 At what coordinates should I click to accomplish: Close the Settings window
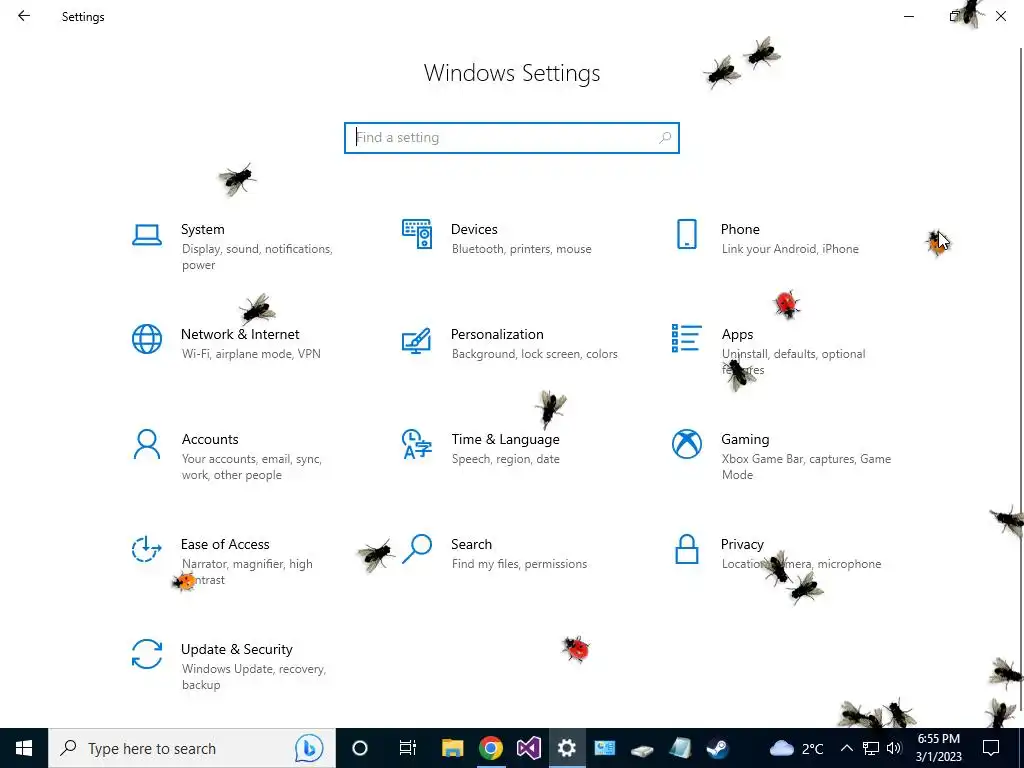1000,16
